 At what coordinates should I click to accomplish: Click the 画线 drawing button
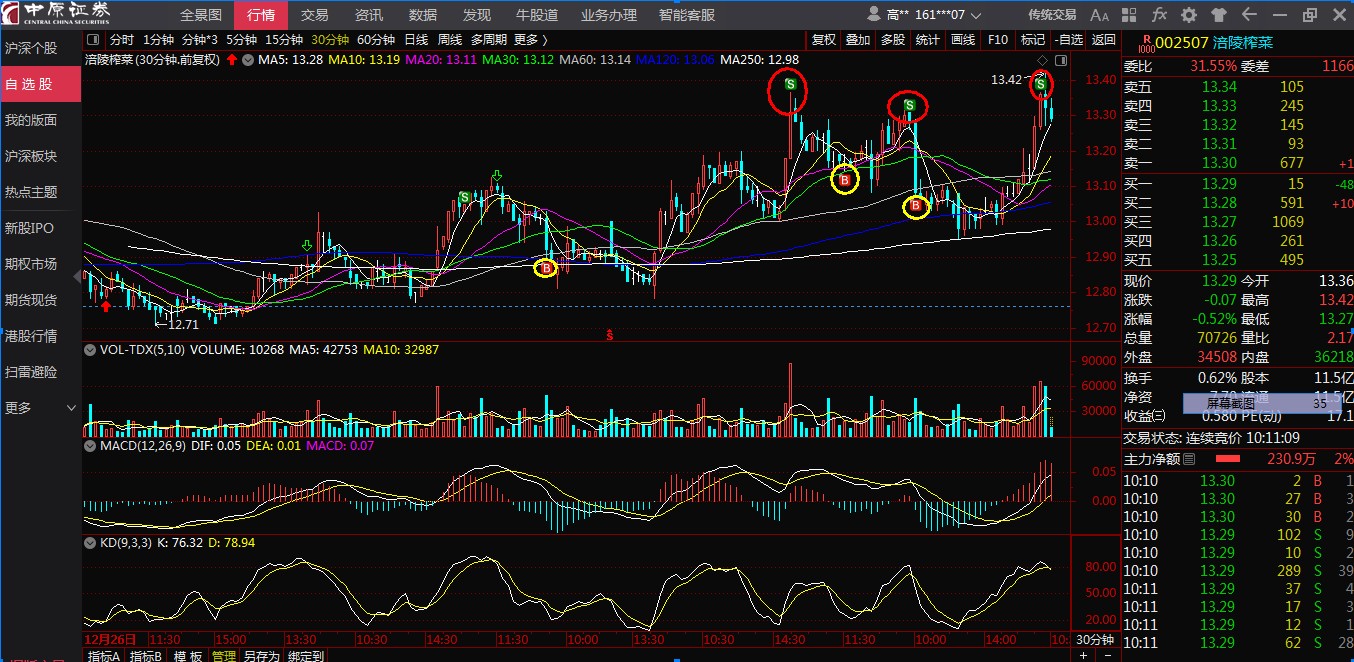point(962,40)
